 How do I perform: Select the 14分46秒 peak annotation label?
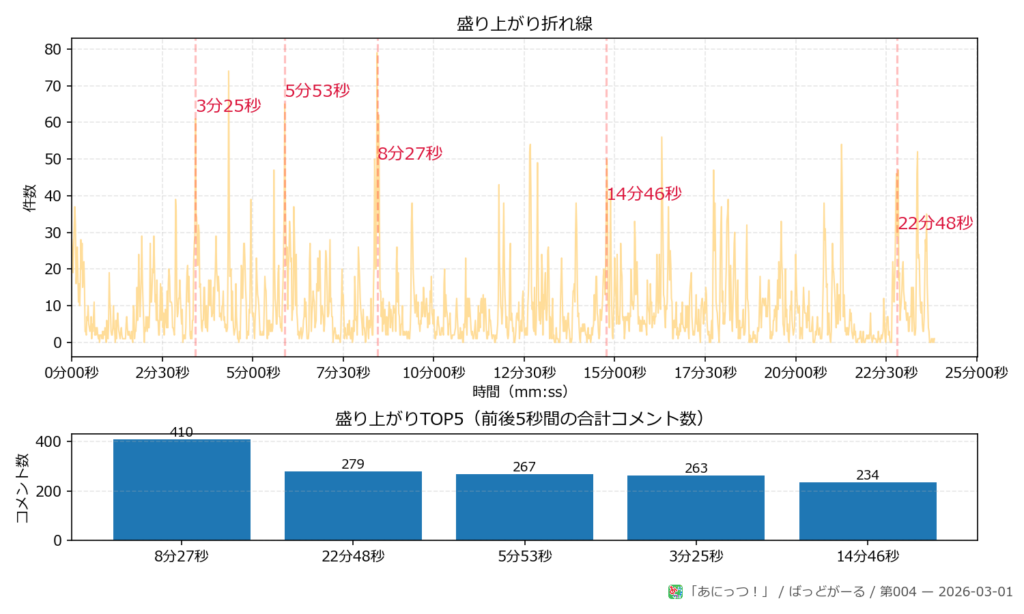(x=643, y=195)
